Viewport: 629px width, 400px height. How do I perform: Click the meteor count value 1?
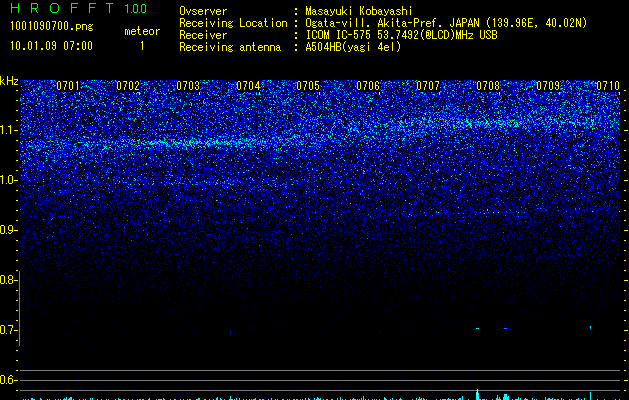[142, 46]
